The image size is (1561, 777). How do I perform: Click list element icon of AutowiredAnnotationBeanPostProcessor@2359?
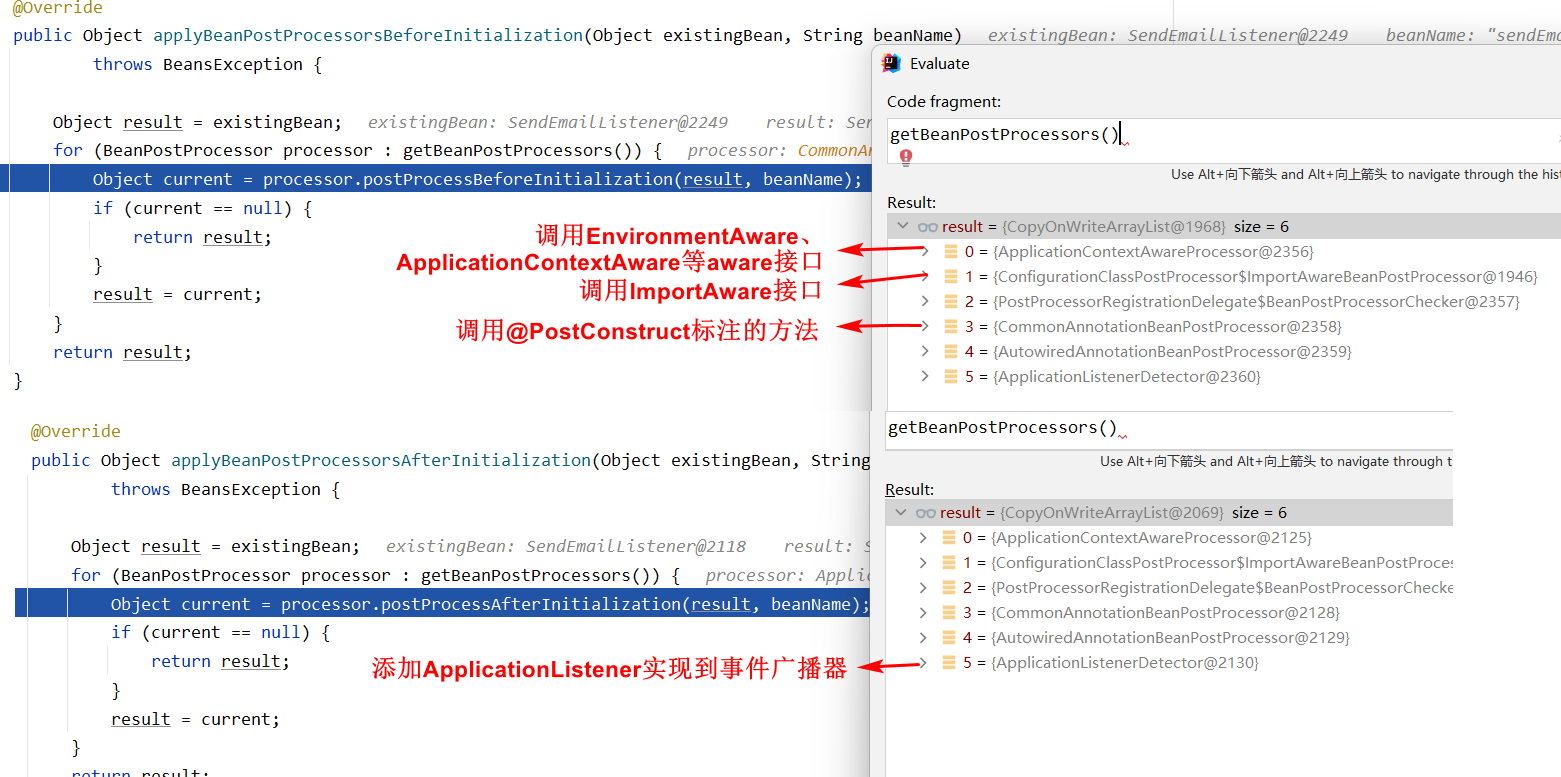[x=951, y=352]
